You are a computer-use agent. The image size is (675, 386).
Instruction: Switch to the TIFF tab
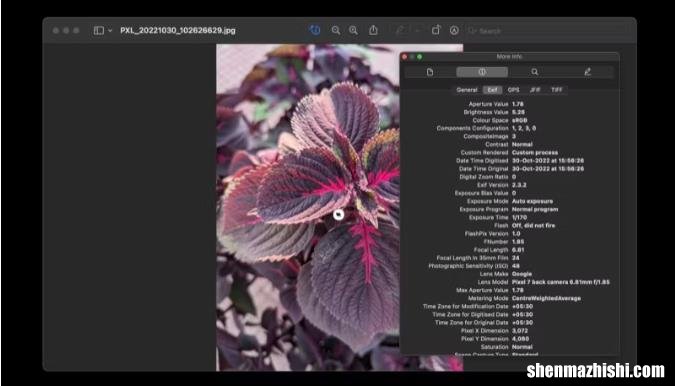tap(557, 90)
